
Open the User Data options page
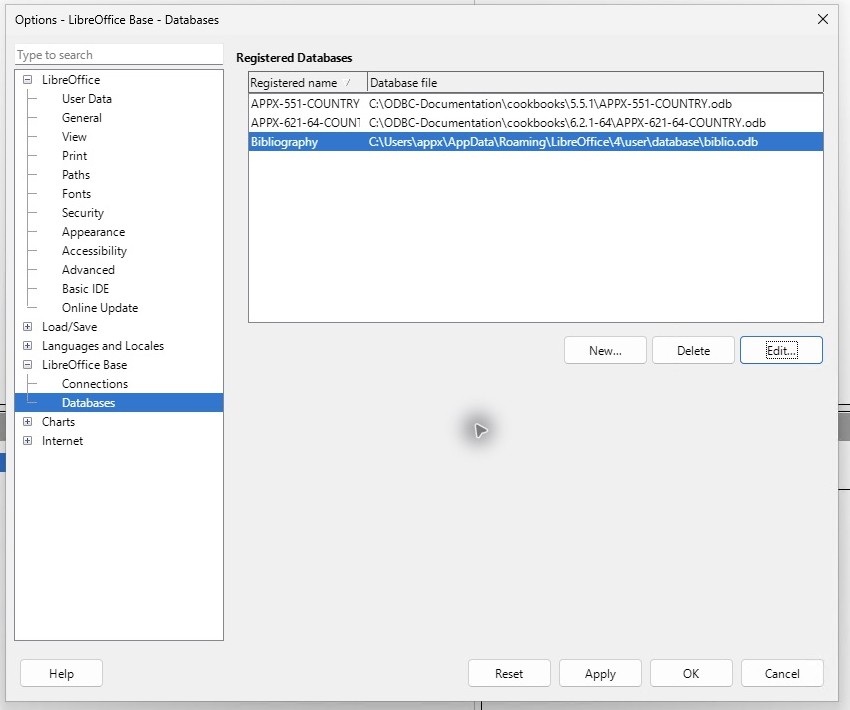click(87, 99)
